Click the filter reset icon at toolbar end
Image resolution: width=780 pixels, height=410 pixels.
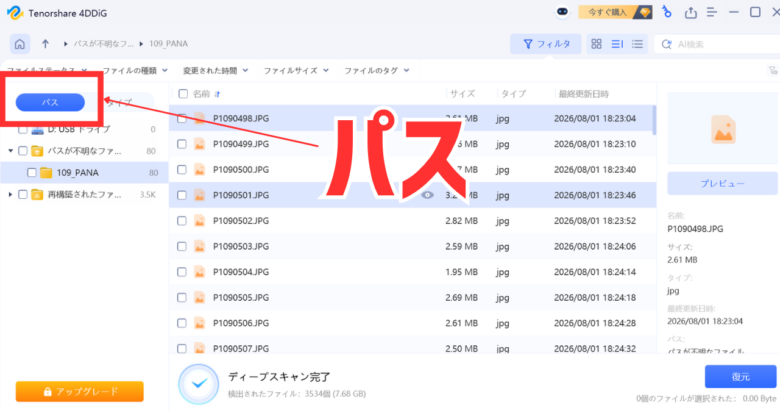773,71
